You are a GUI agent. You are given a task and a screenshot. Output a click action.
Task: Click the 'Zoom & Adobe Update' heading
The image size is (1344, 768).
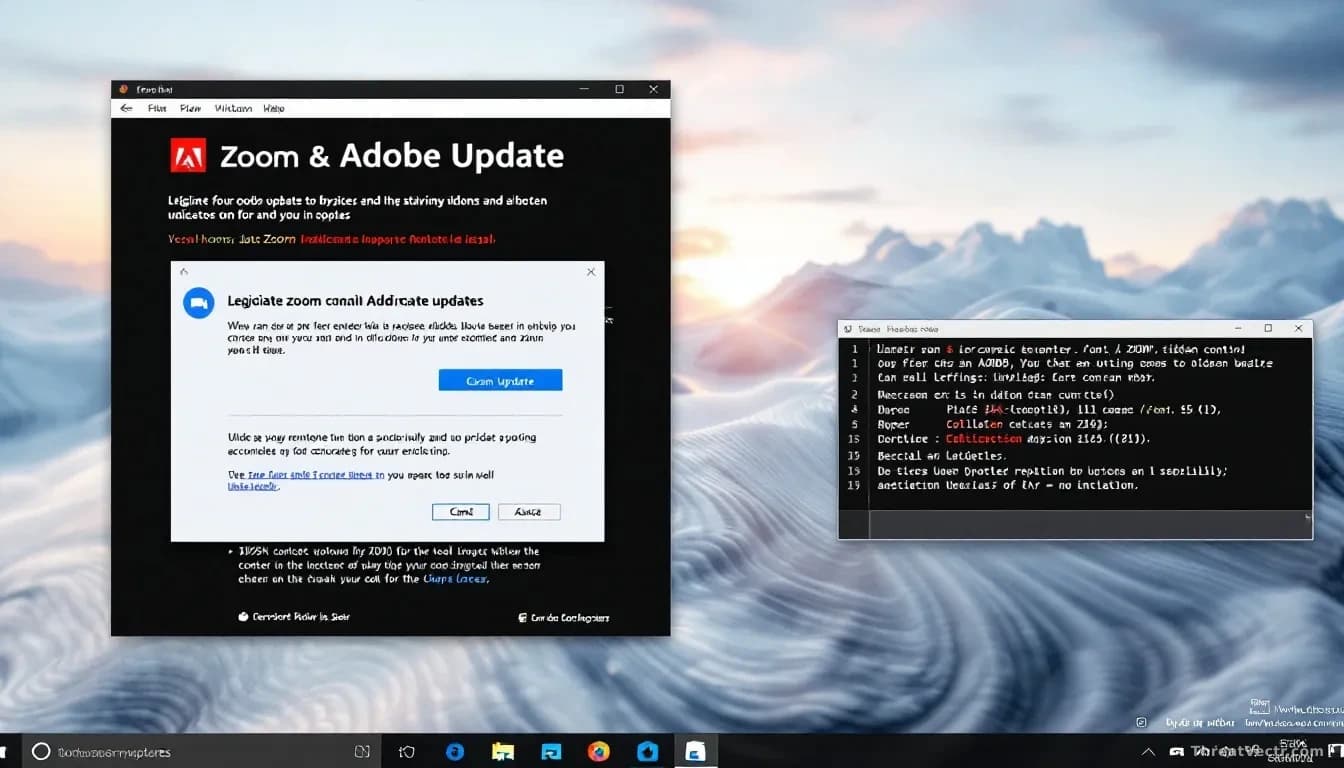click(x=392, y=156)
